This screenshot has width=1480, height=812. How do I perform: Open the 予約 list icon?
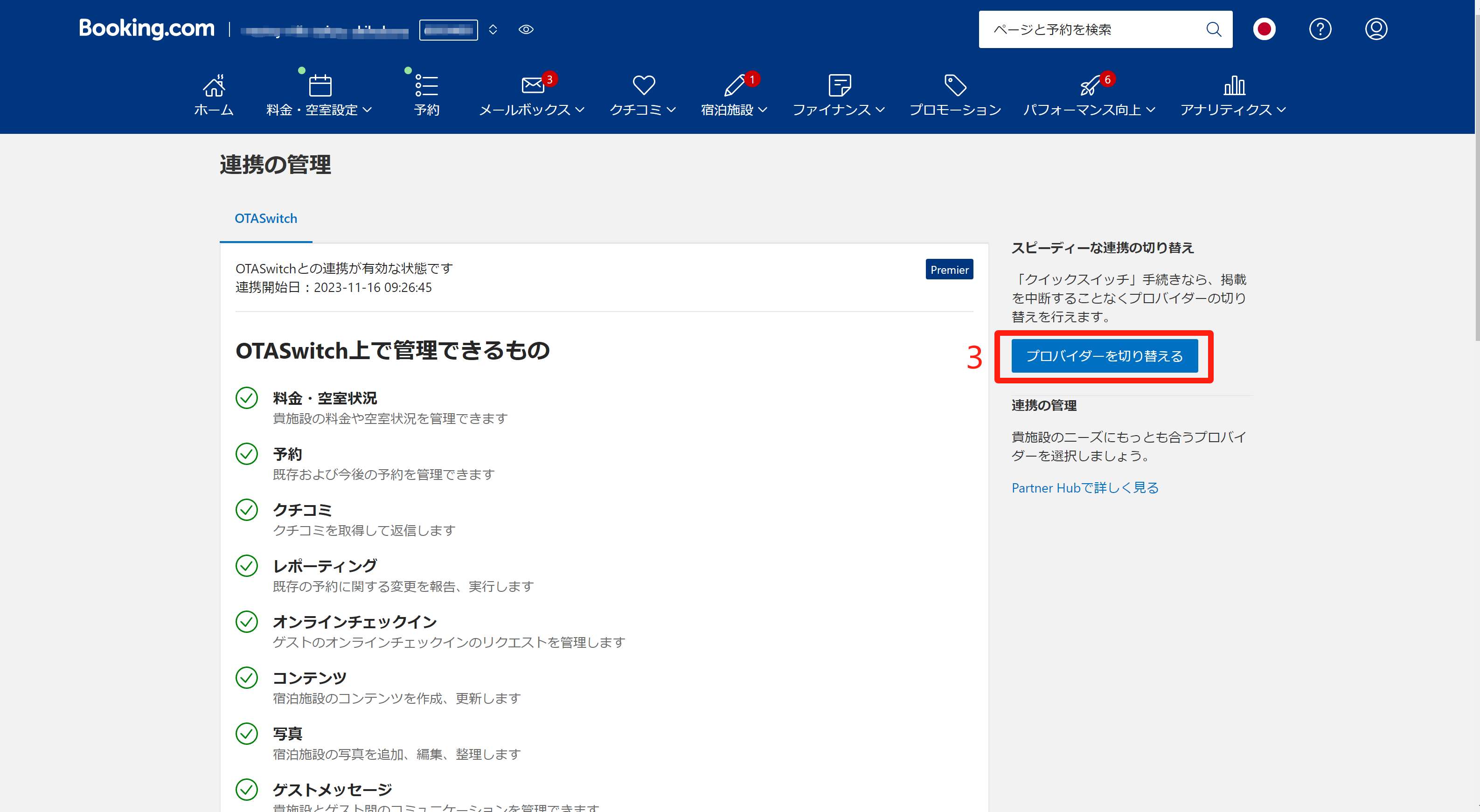point(426,86)
